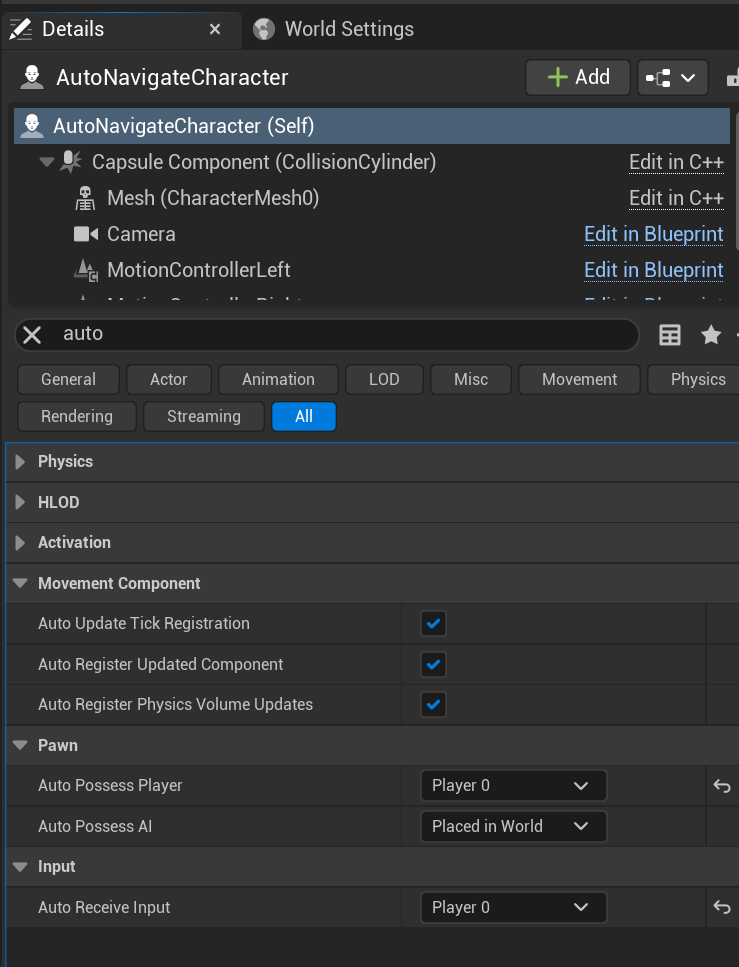The image size is (739, 967).
Task: Switch to the World Settings tab
Action: (x=348, y=29)
